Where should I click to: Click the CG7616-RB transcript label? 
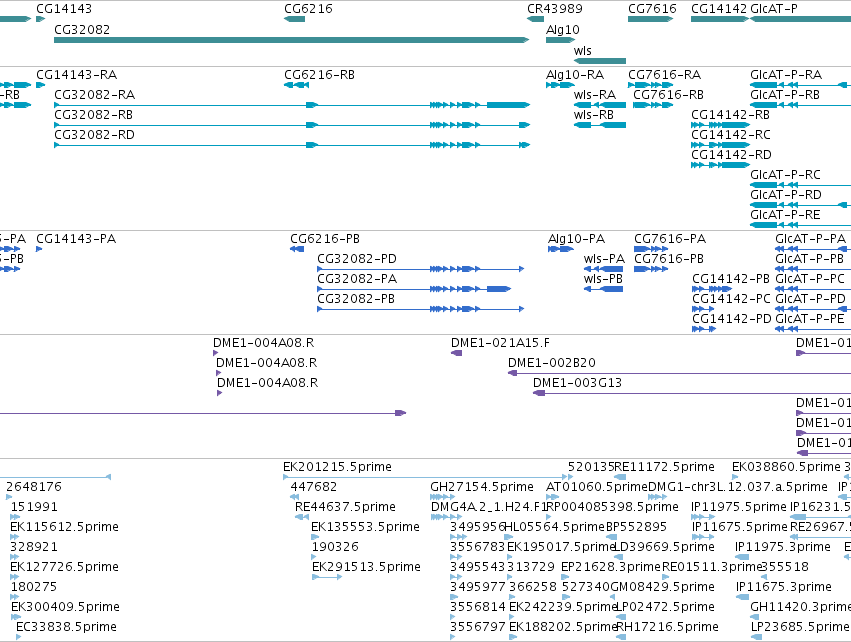click(669, 95)
